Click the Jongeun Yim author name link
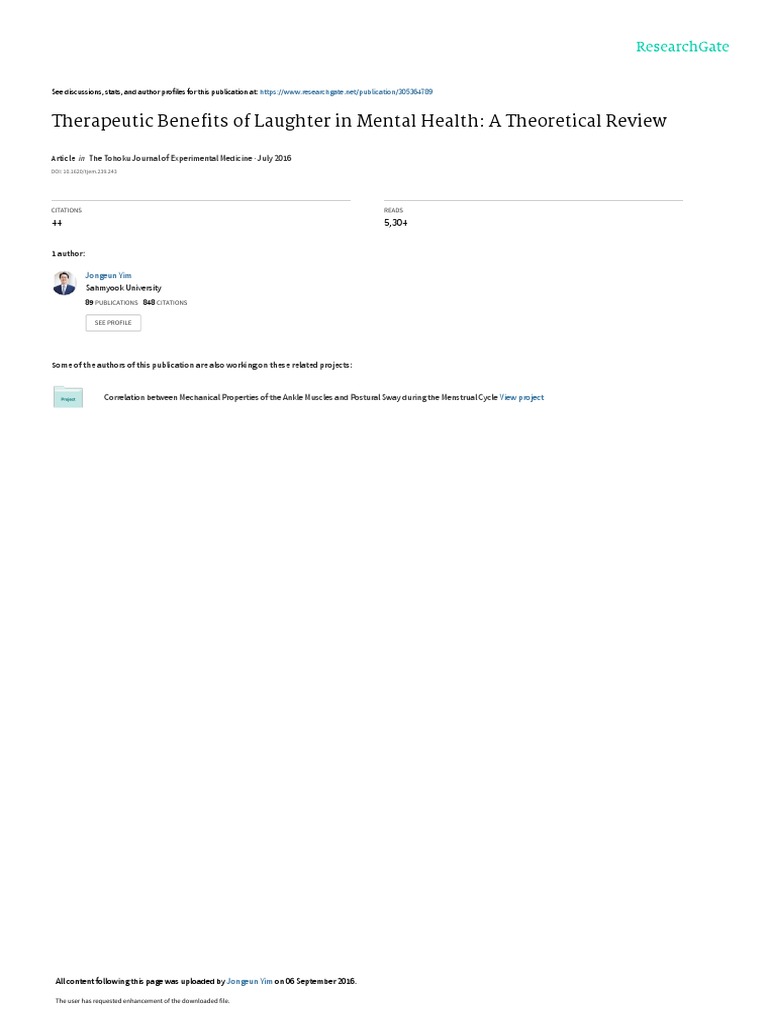768x1024 pixels. (x=108, y=276)
